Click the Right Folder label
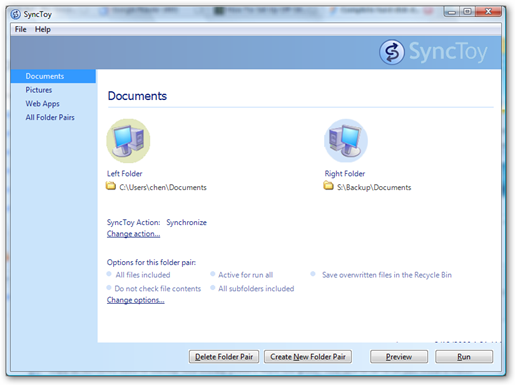 pyautogui.click(x=345, y=174)
